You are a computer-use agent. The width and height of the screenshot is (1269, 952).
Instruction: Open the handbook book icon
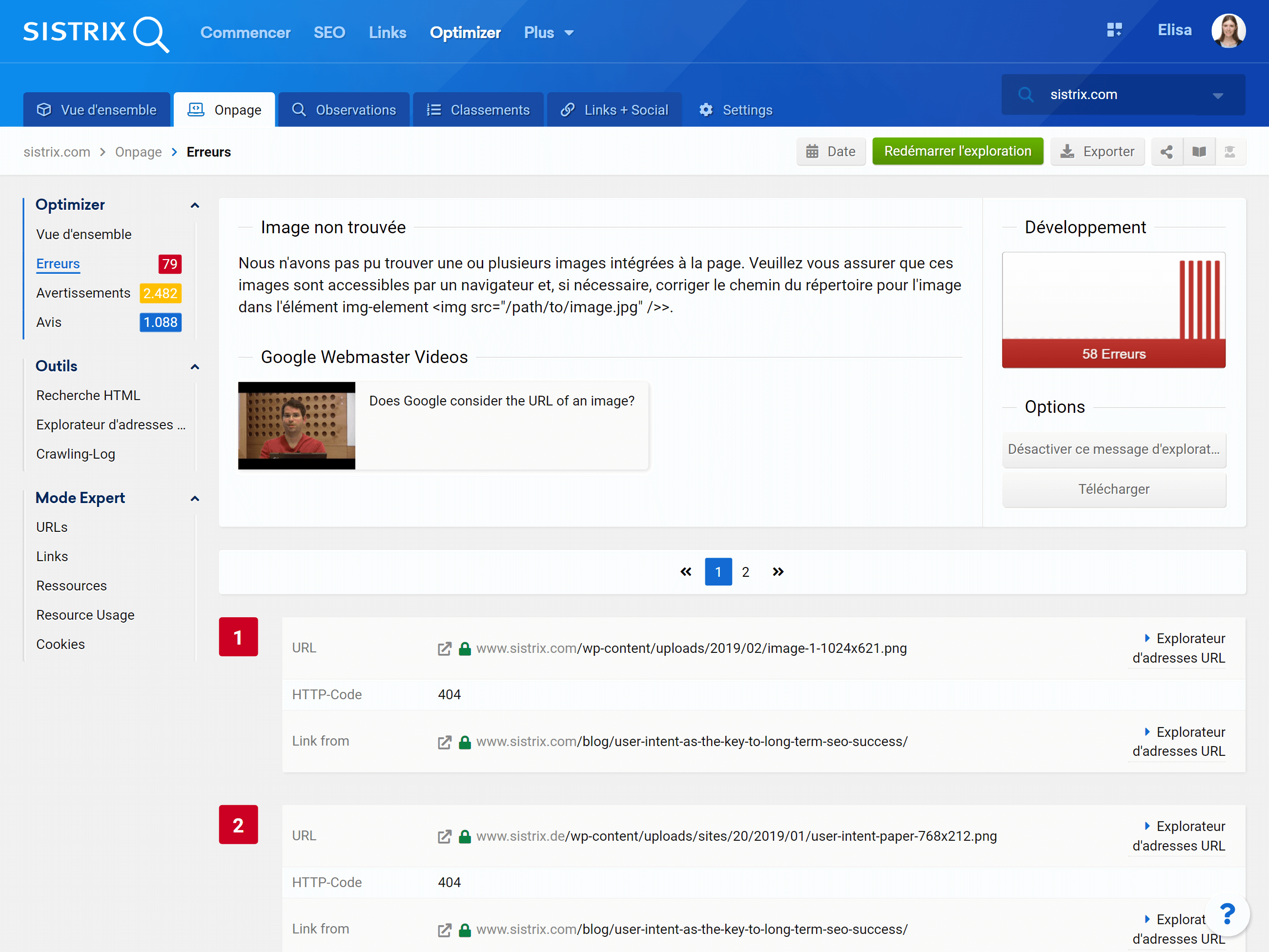[1199, 151]
